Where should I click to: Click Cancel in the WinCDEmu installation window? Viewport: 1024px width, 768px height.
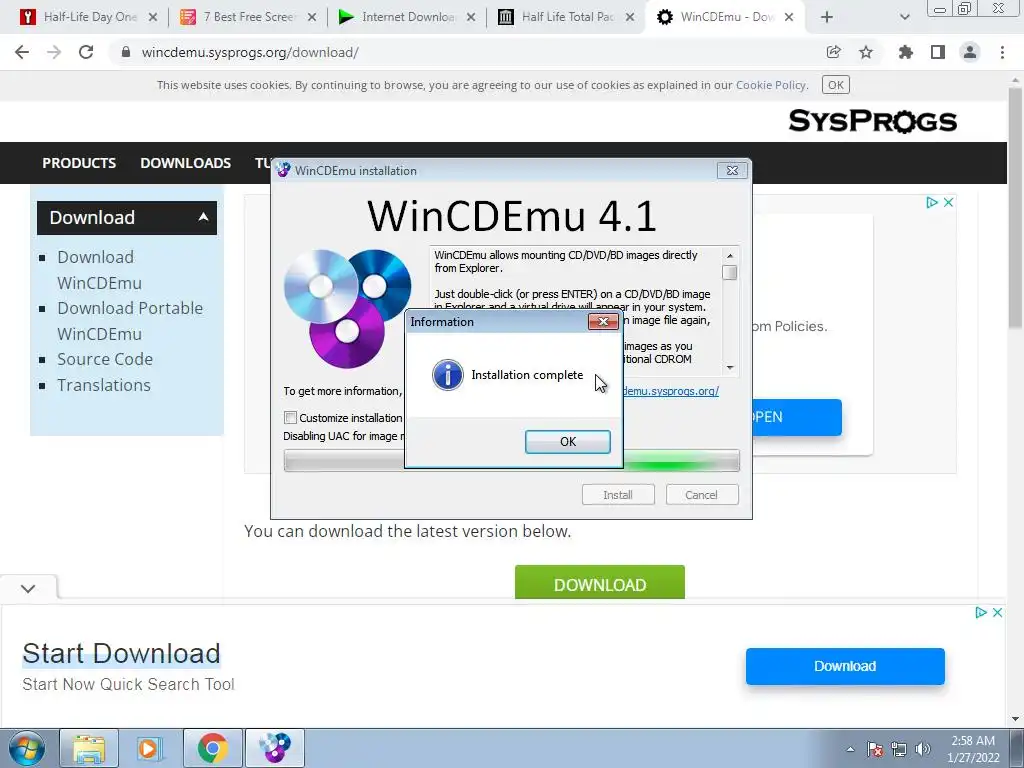point(701,495)
